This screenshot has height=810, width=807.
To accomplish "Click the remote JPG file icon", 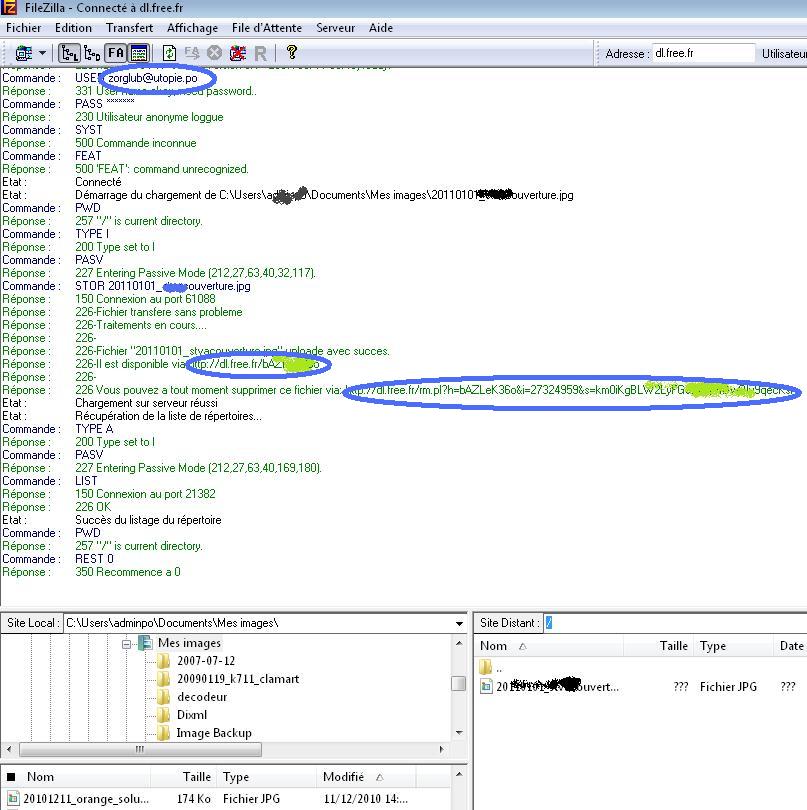I will coord(486,686).
